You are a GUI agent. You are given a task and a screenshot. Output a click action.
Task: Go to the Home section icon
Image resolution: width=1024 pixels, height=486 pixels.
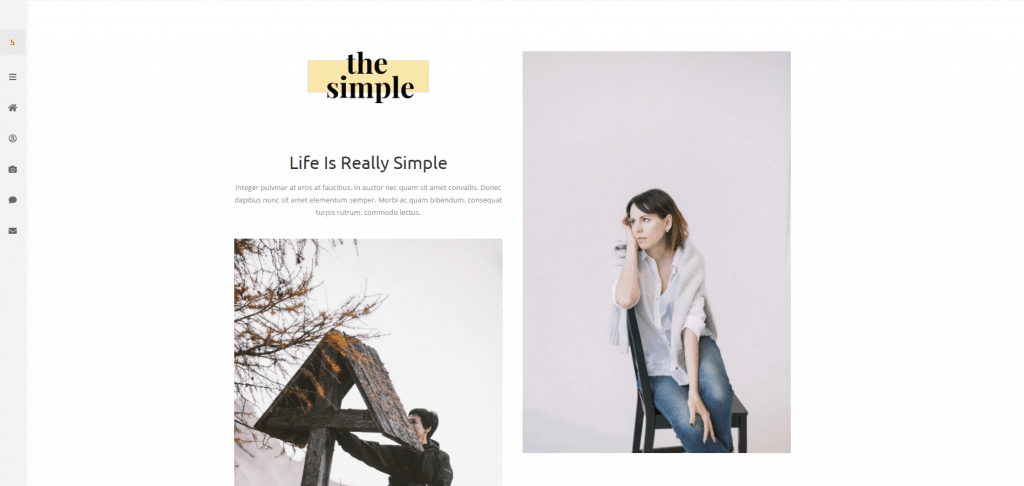[12, 108]
